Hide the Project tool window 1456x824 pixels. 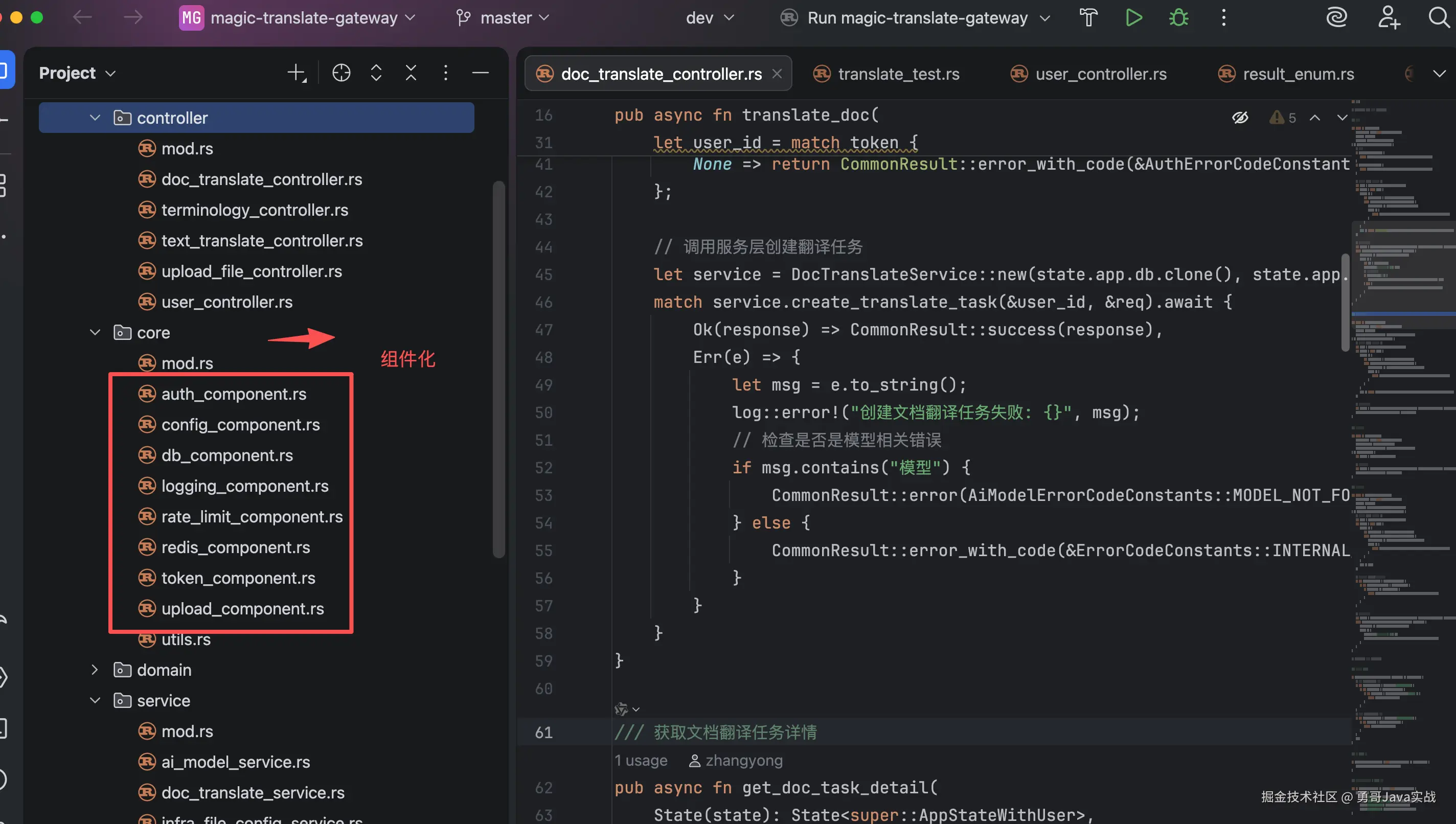pyautogui.click(x=481, y=73)
